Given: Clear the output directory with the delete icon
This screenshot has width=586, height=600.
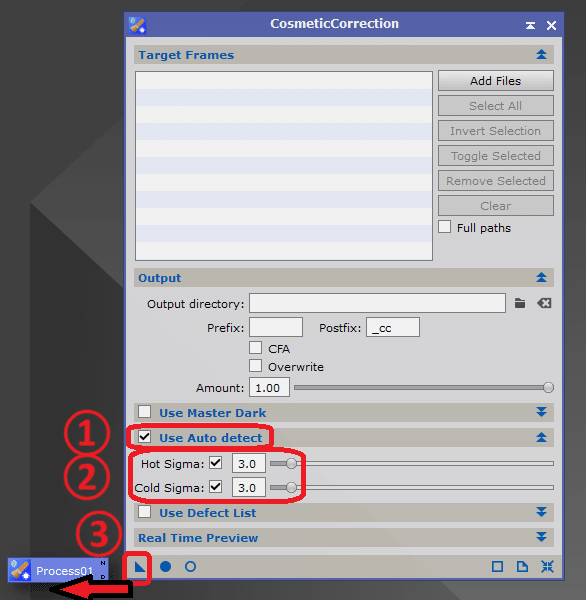Looking at the screenshot, I should point(544,303).
